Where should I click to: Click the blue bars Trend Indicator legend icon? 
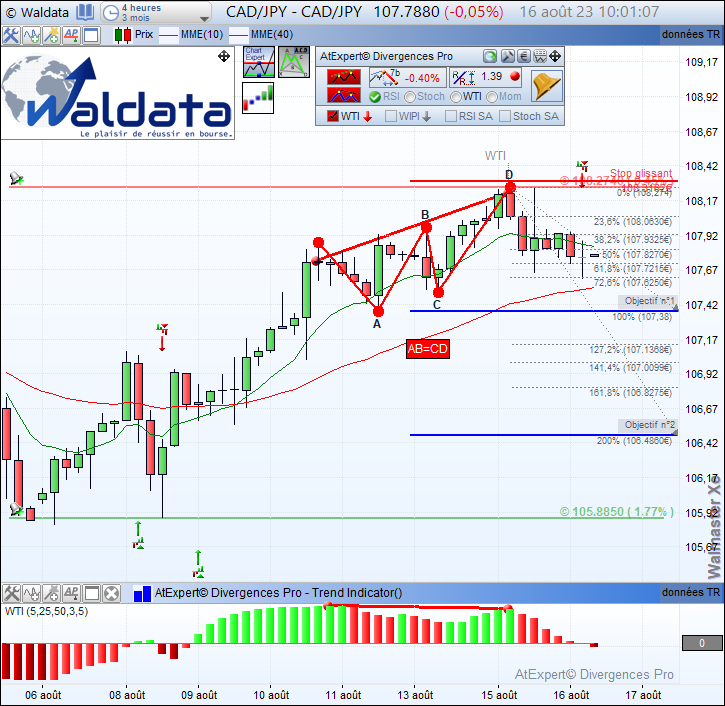(142, 594)
